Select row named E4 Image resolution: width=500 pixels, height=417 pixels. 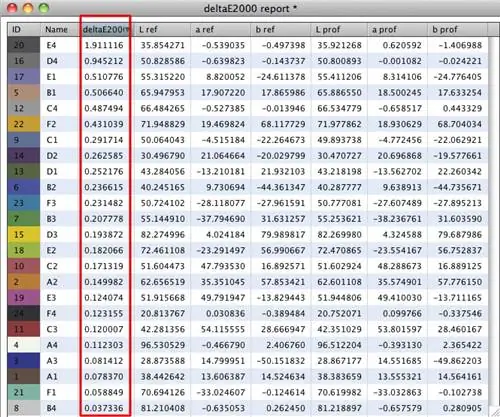pyautogui.click(x=248, y=45)
